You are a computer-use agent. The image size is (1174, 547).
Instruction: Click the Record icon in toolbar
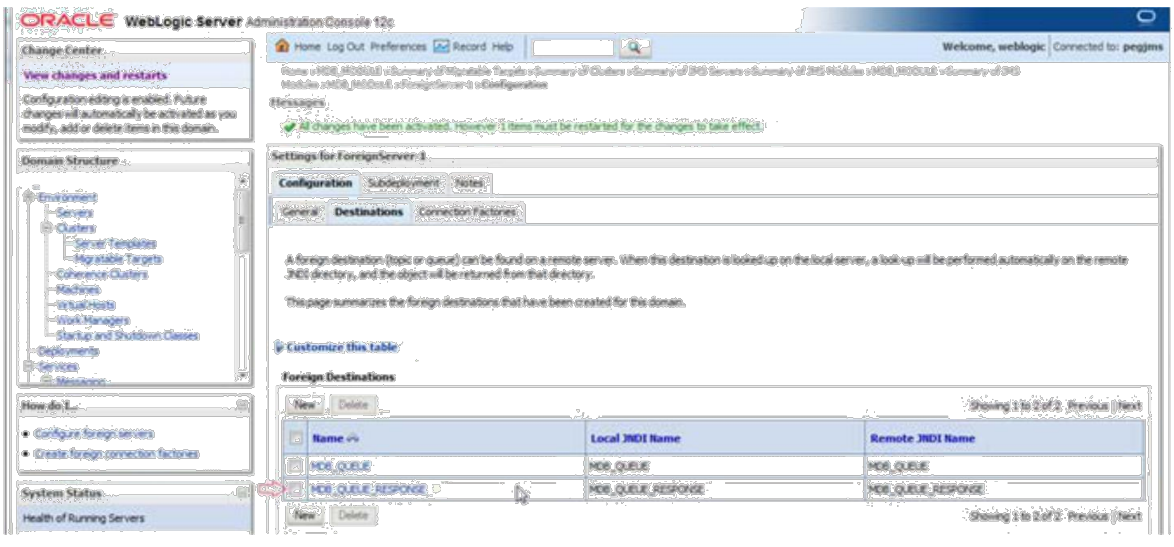click(x=441, y=46)
